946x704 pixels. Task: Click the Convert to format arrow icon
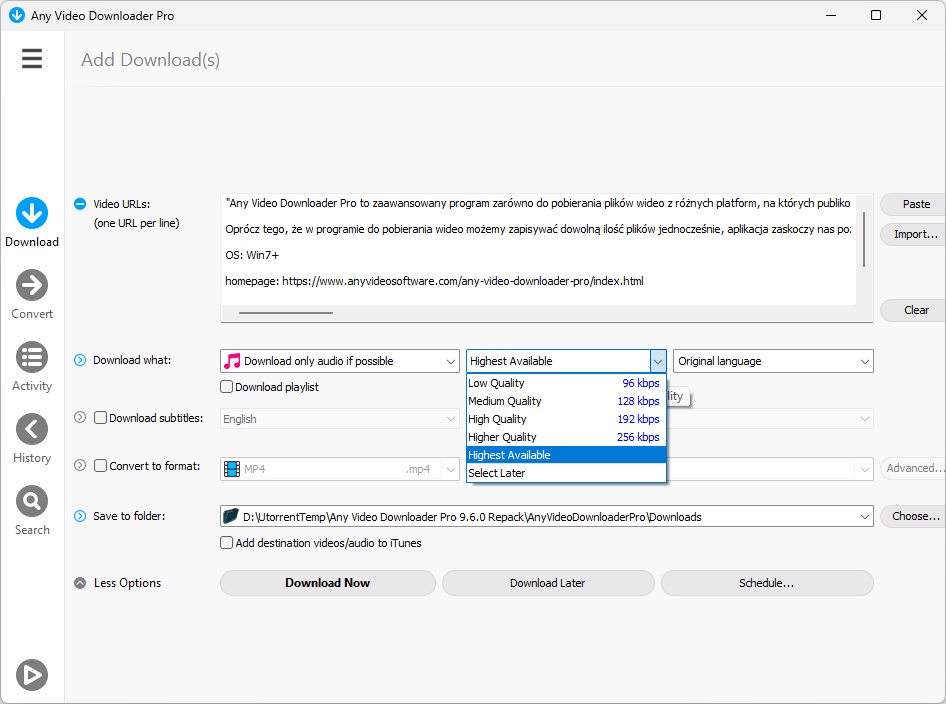click(80, 466)
